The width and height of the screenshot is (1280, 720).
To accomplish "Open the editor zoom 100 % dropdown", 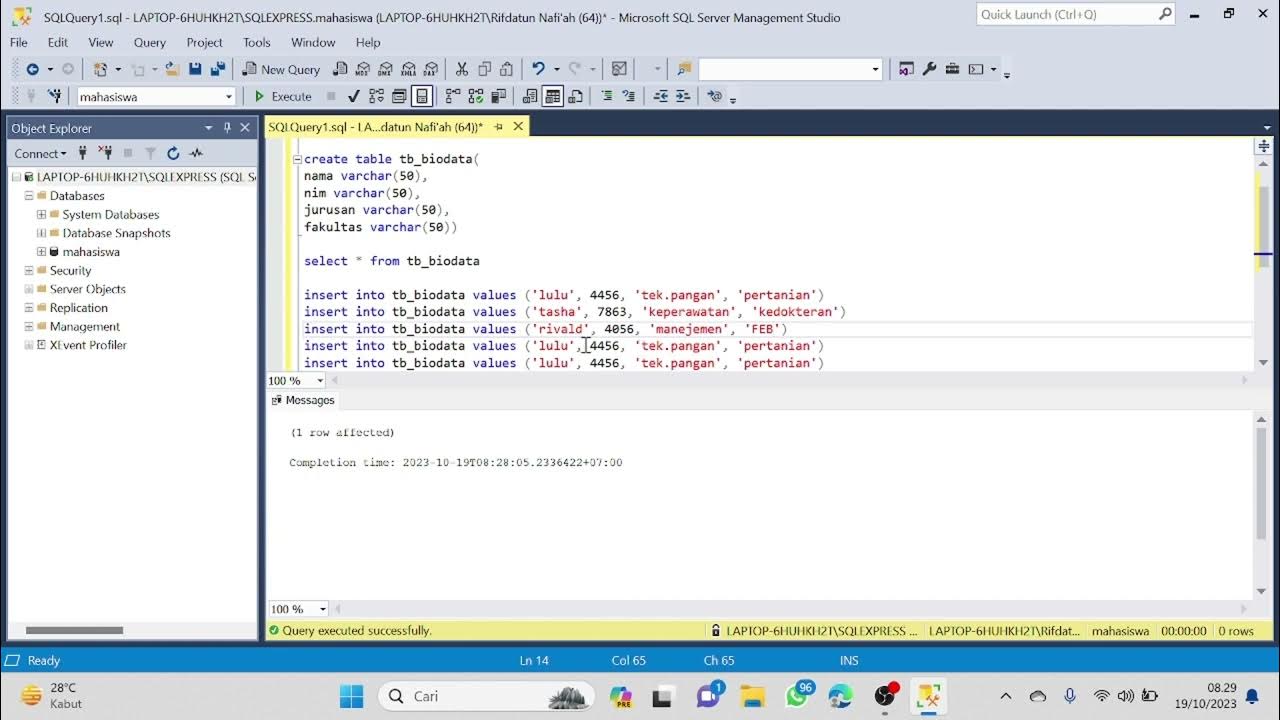I will click(x=320, y=381).
